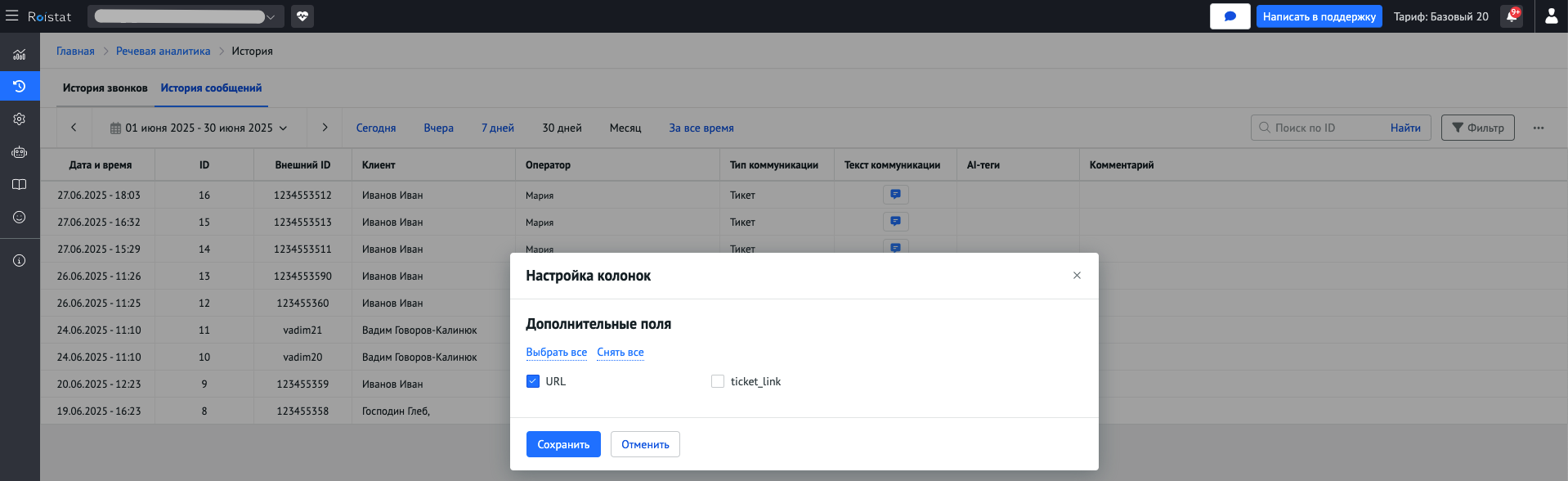Go to next date period arrow
1568x481 pixels.
coord(325,128)
